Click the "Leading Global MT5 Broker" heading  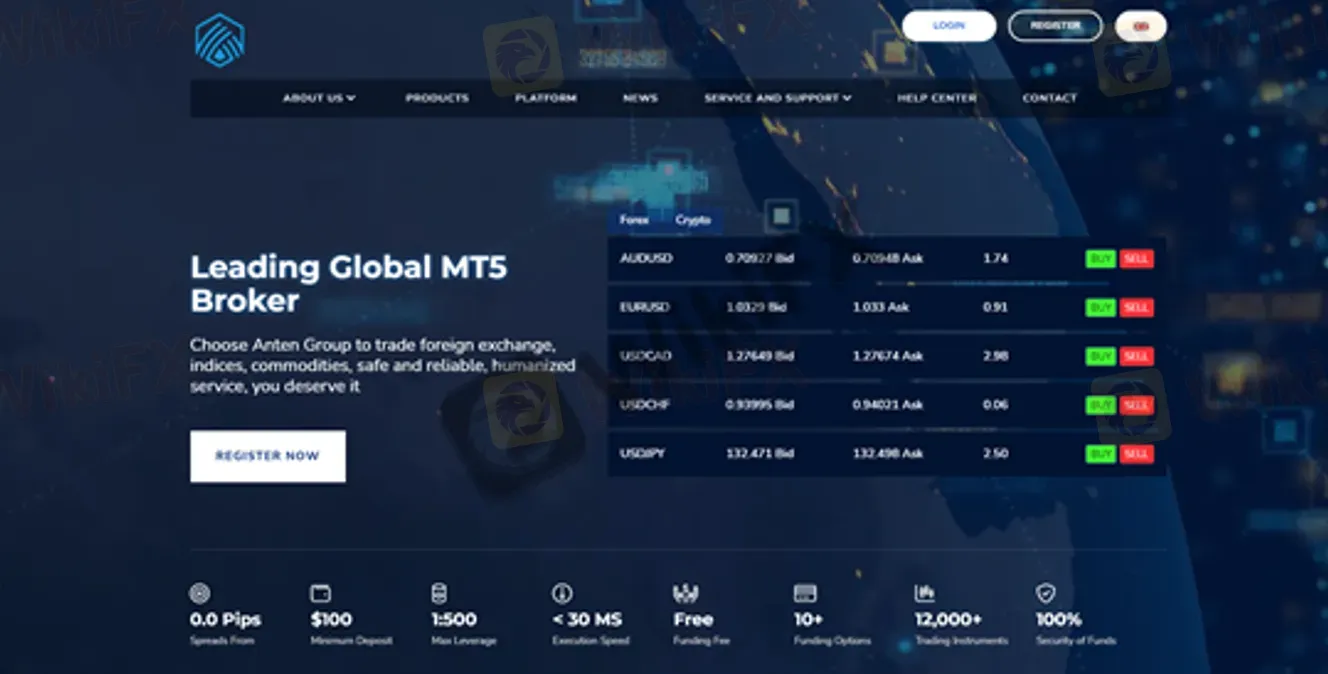(349, 284)
